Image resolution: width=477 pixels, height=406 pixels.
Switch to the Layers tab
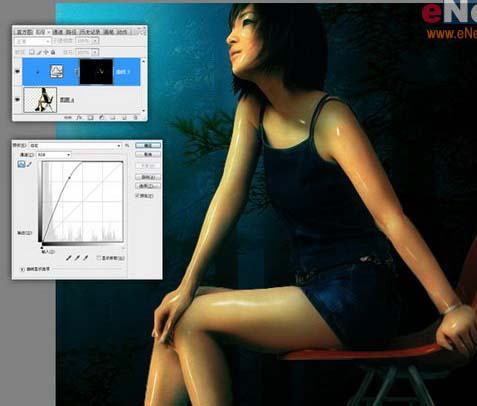[x=42, y=32]
